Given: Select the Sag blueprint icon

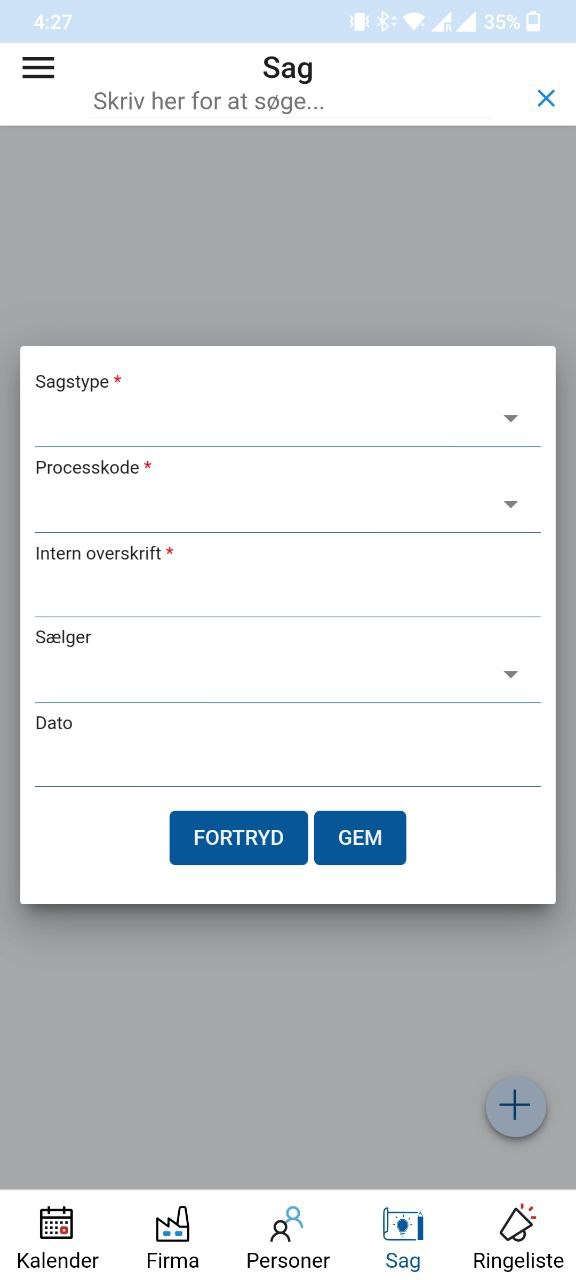Looking at the screenshot, I should pyautogui.click(x=403, y=1223).
